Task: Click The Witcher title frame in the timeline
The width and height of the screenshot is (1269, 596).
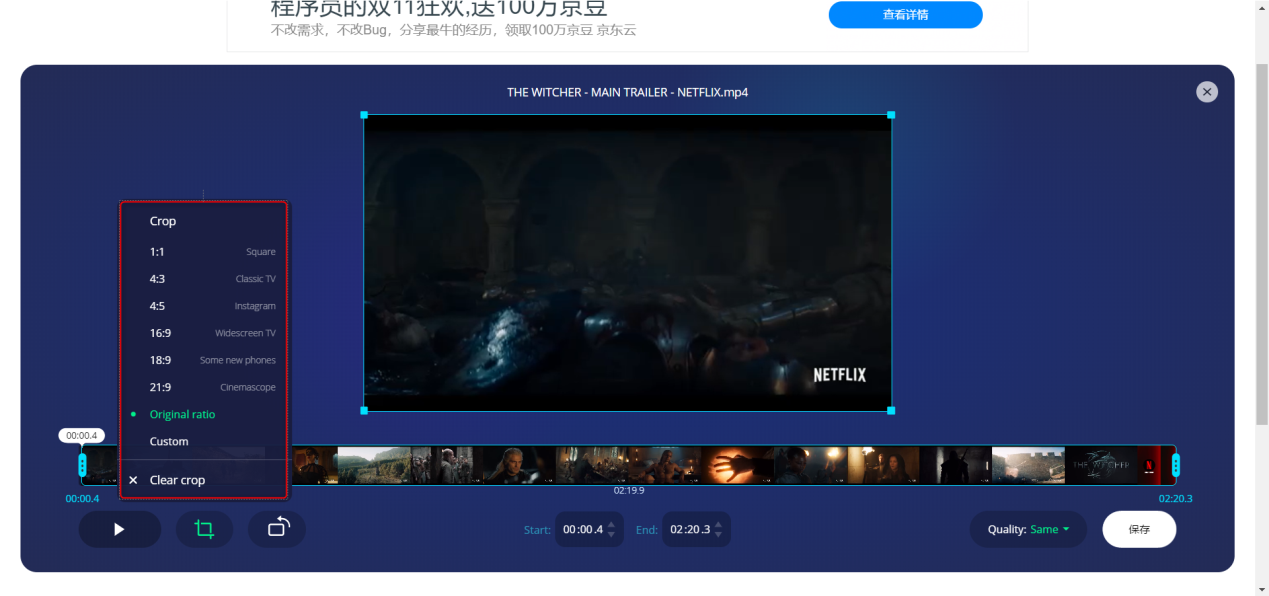Action: (1101, 465)
